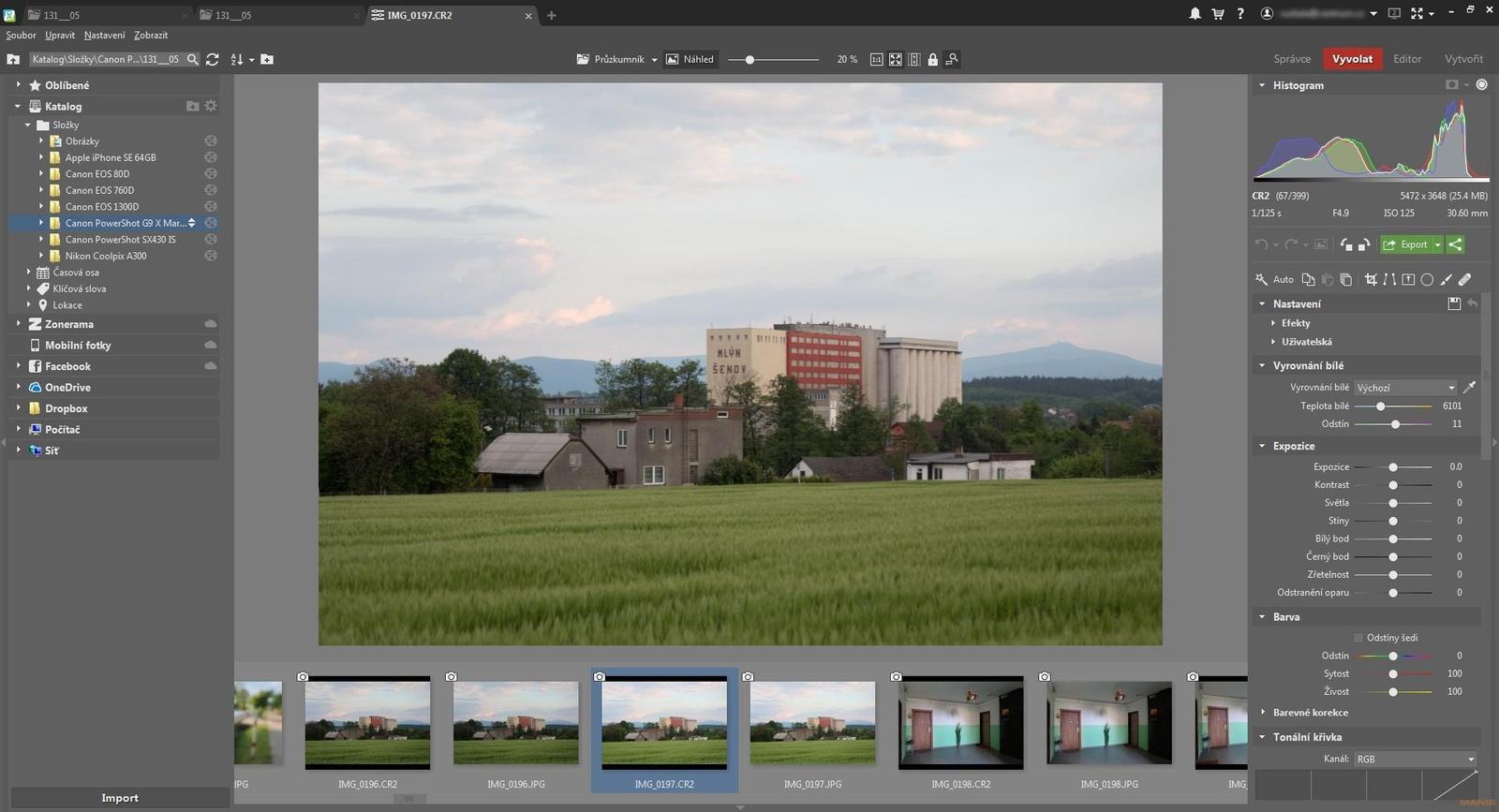
Task: Click the rotate left icon
Action: pos(1346,244)
